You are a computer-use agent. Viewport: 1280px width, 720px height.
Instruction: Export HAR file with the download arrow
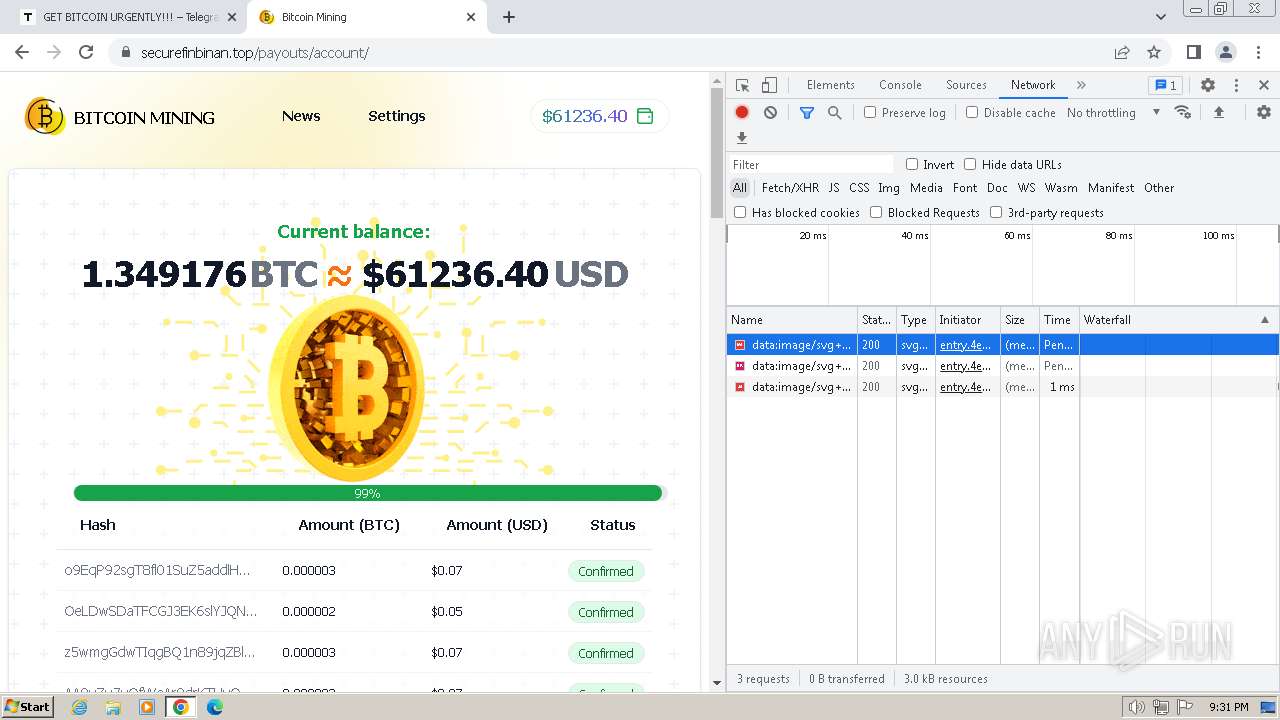742,138
